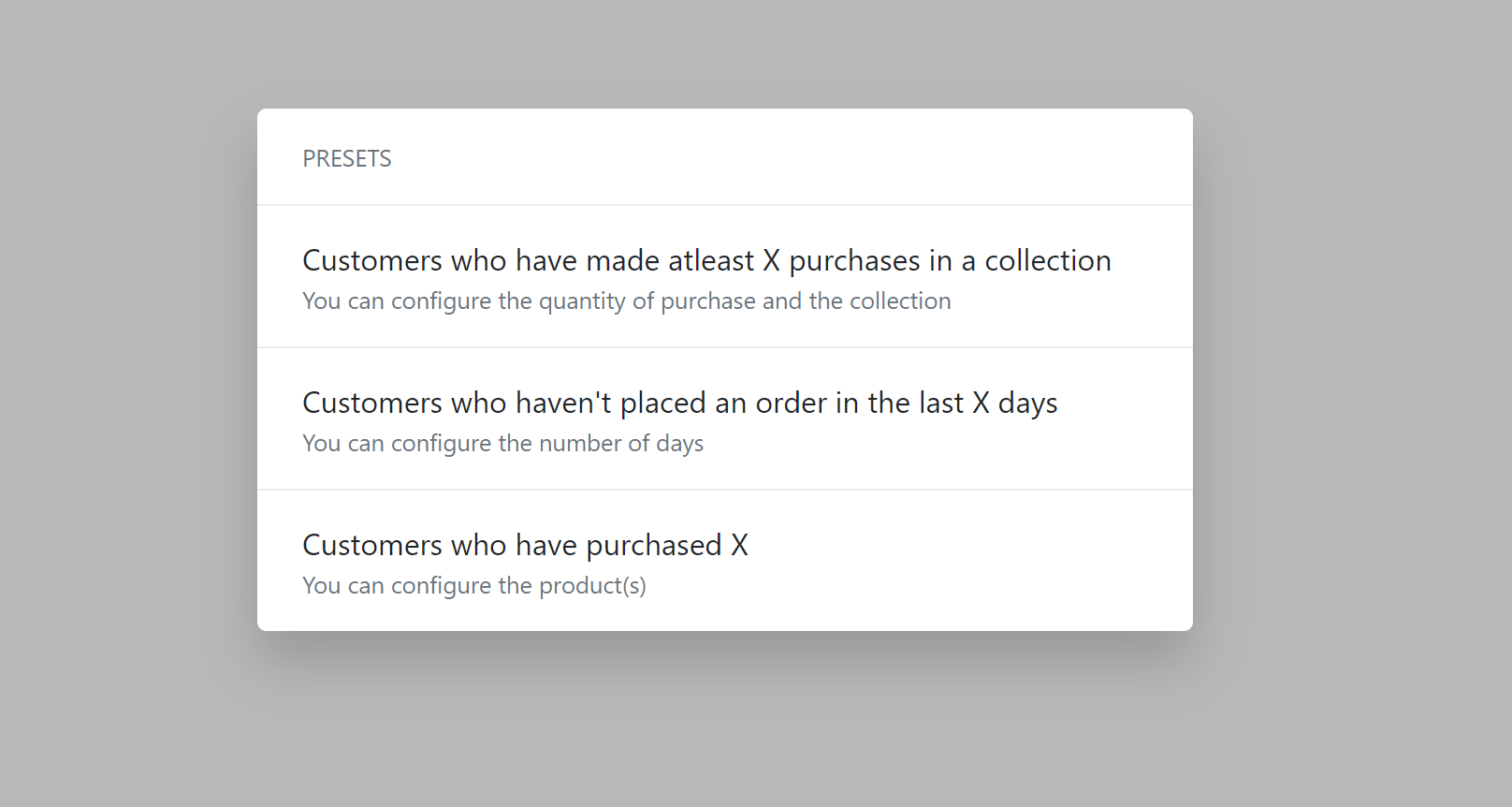Choose preset for customers who haven't placed an order
Screen dimensions: 1512x807
coord(725,419)
